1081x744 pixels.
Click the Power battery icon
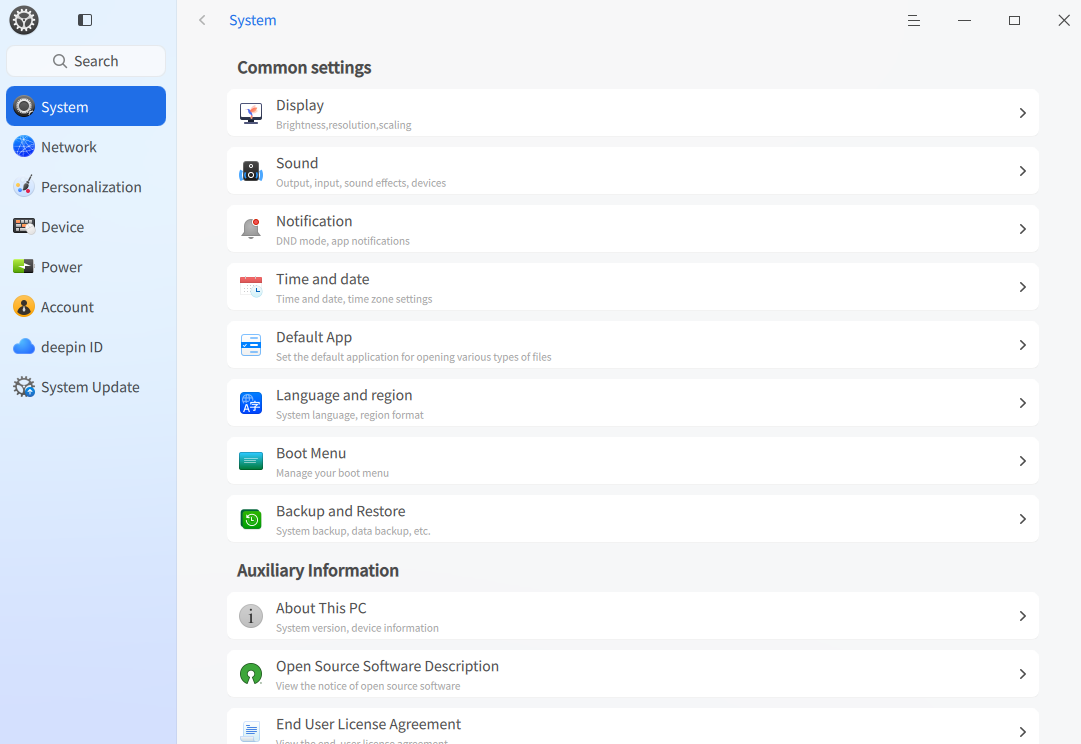(x=24, y=266)
